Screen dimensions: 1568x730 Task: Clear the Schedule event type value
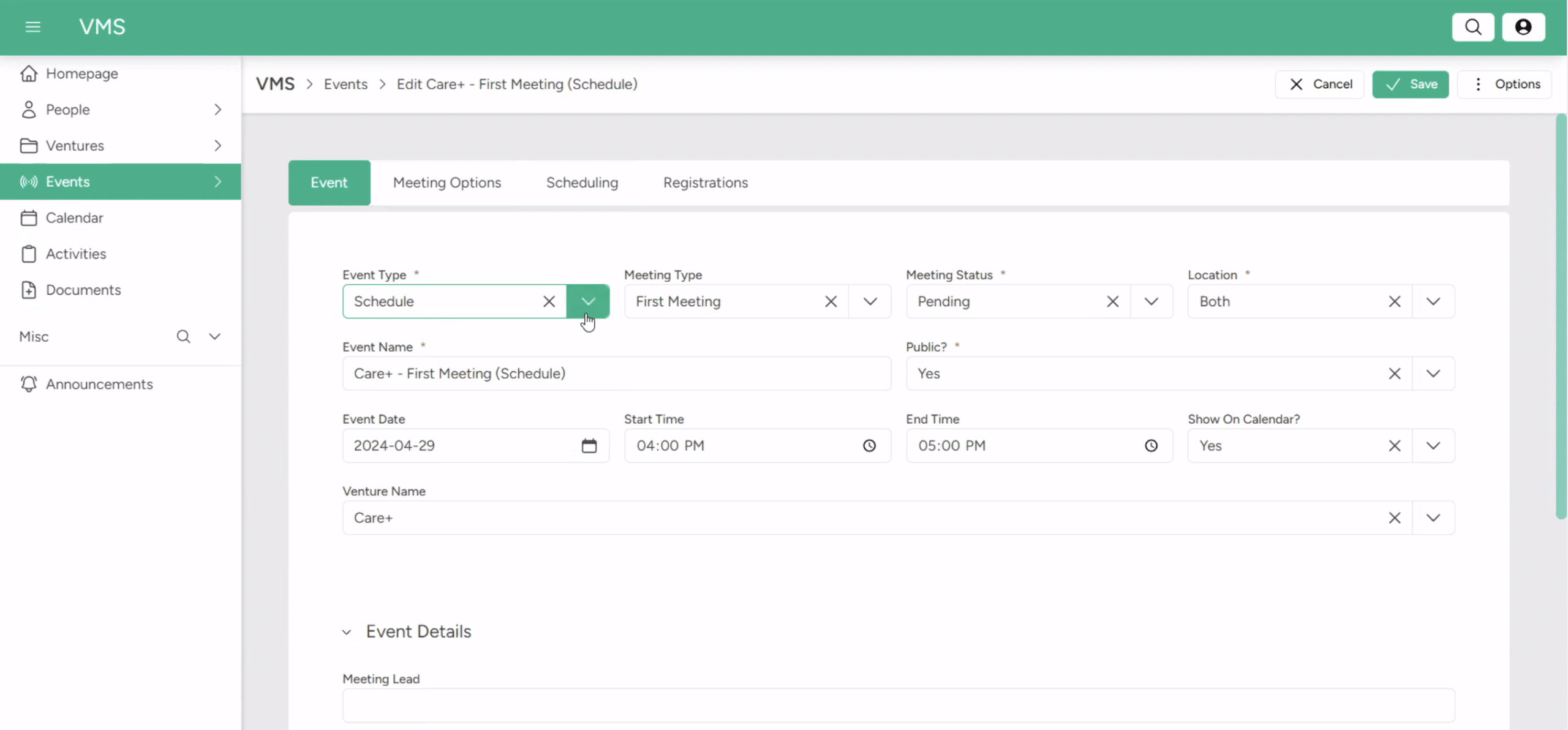click(549, 301)
